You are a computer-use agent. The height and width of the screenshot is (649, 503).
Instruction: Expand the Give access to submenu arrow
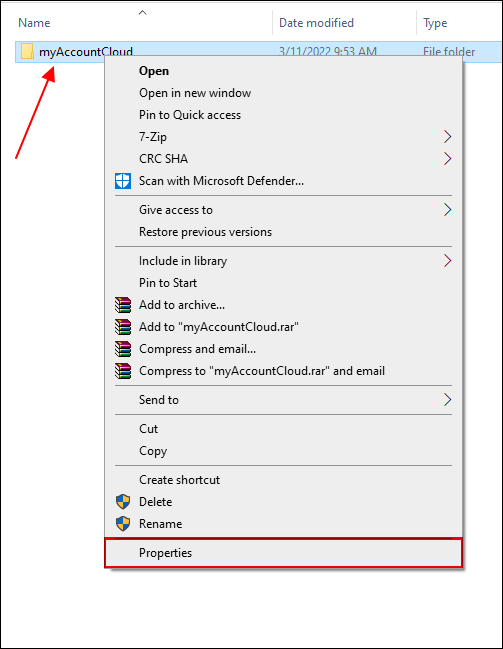coord(448,210)
